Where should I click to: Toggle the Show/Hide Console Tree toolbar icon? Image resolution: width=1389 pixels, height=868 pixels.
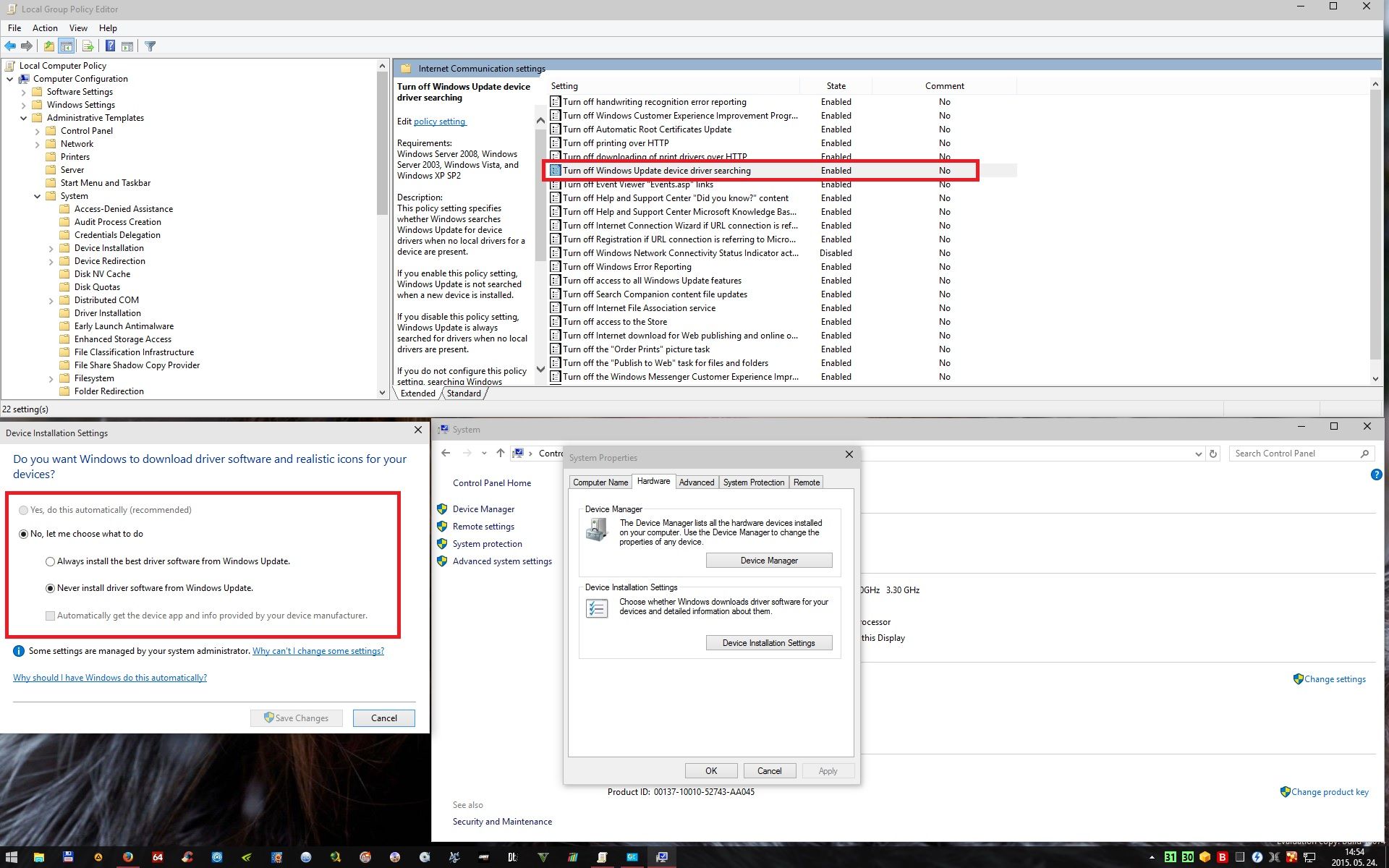pyautogui.click(x=67, y=46)
